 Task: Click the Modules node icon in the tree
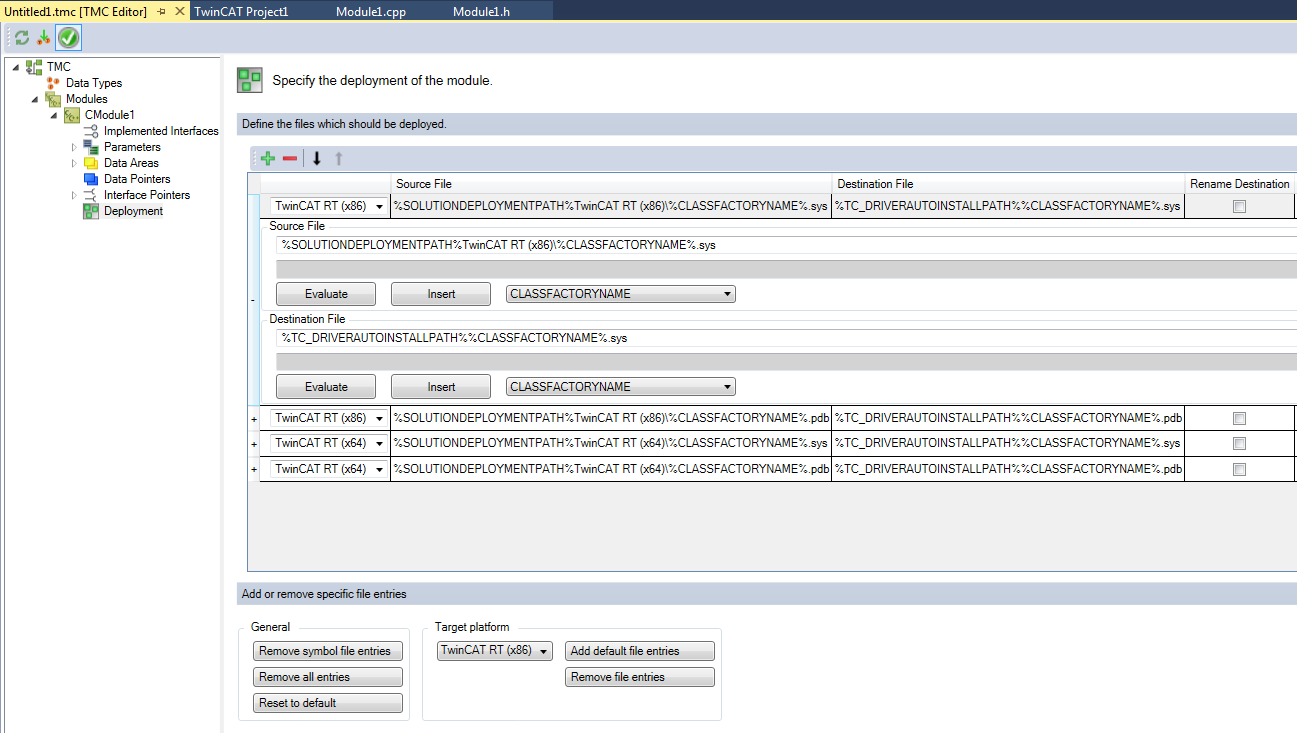point(54,99)
